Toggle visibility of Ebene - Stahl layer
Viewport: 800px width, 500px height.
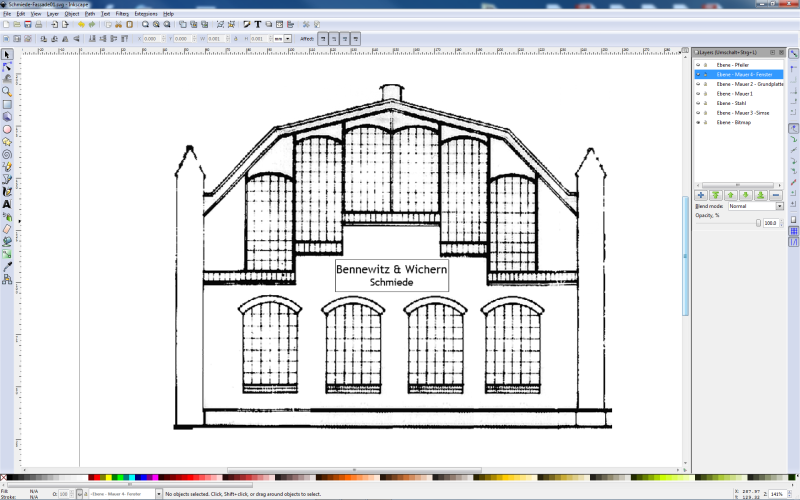698,103
